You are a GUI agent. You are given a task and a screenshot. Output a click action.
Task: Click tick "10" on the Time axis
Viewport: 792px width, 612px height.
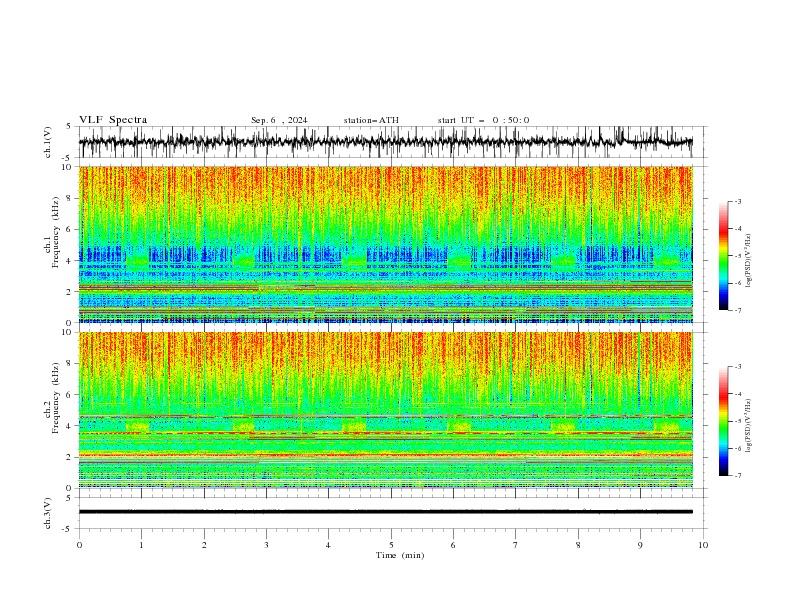[703, 545]
